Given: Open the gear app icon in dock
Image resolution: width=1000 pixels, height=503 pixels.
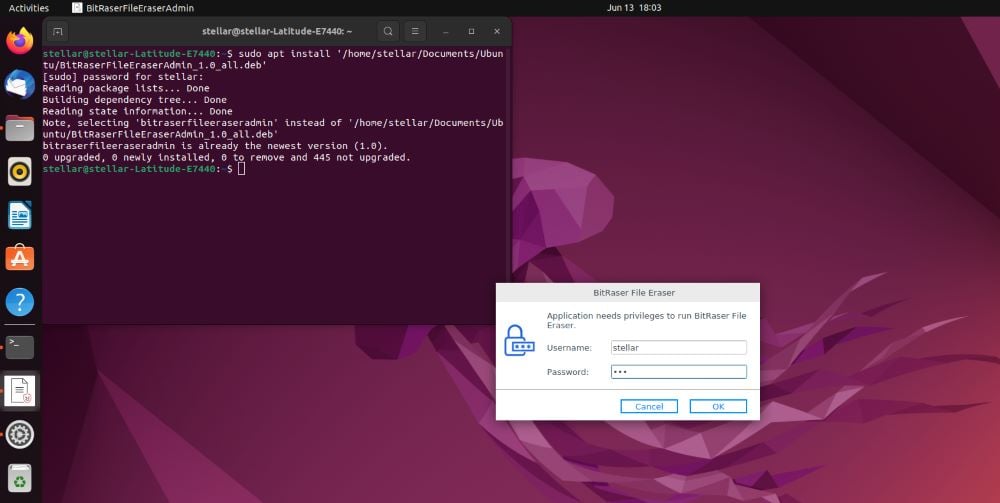Looking at the screenshot, I should [20, 435].
